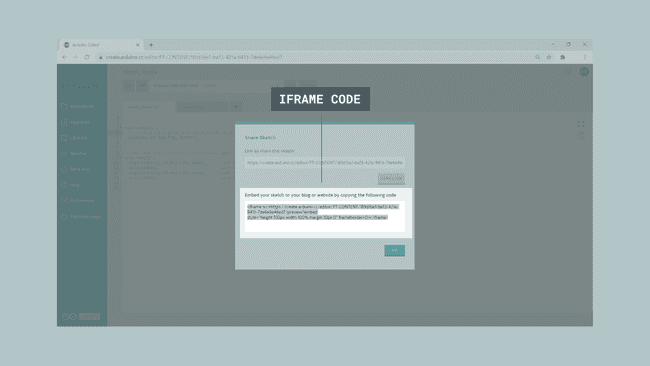
Task: Click the user avatar in top right
Action: pyautogui.click(x=584, y=72)
